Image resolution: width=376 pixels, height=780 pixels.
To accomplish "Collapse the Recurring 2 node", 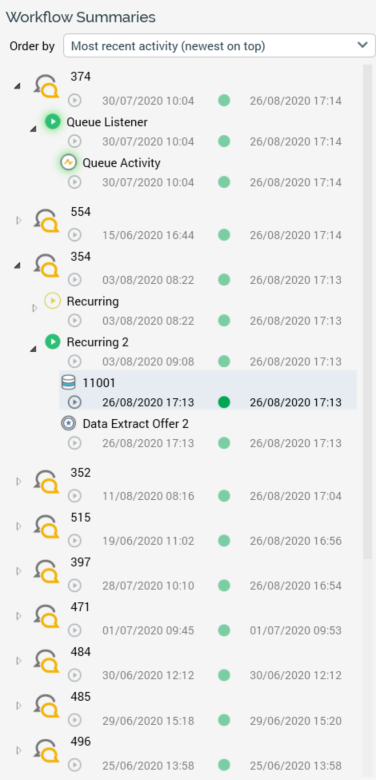I will click(x=33, y=349).
